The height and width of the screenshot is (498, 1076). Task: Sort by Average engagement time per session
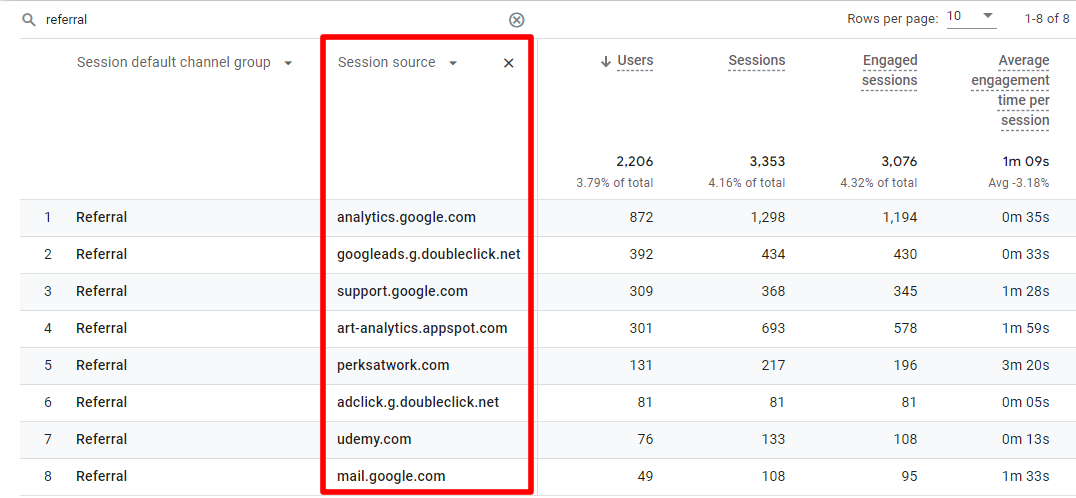1010,91
